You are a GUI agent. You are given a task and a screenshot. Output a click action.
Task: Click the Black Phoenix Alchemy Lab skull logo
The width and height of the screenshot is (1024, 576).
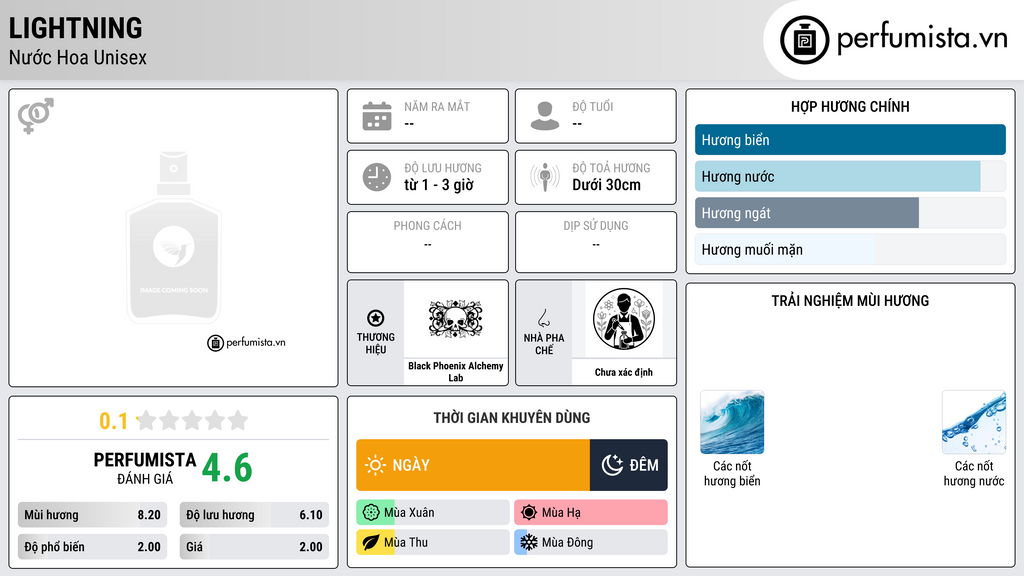tap(455, 319)
